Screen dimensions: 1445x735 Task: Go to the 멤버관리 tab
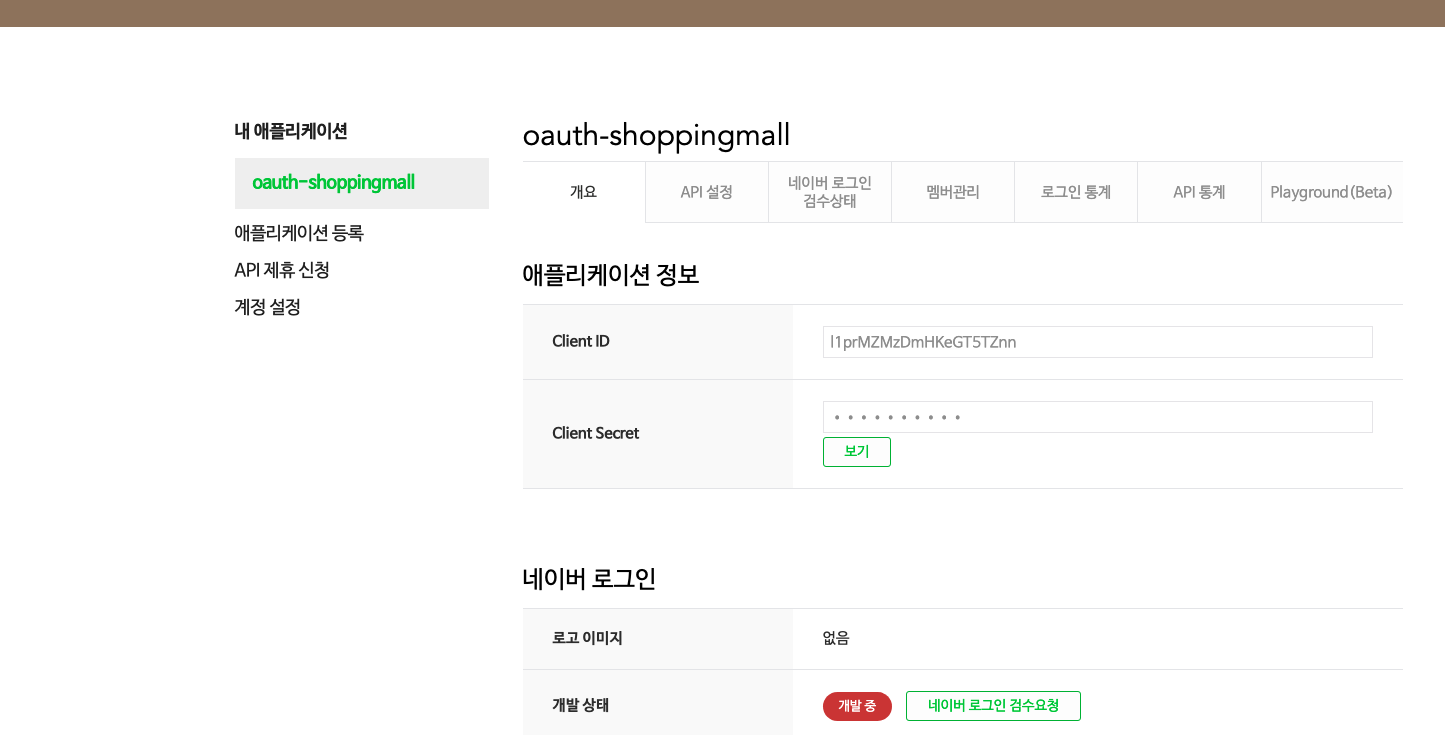click(953, 192)
